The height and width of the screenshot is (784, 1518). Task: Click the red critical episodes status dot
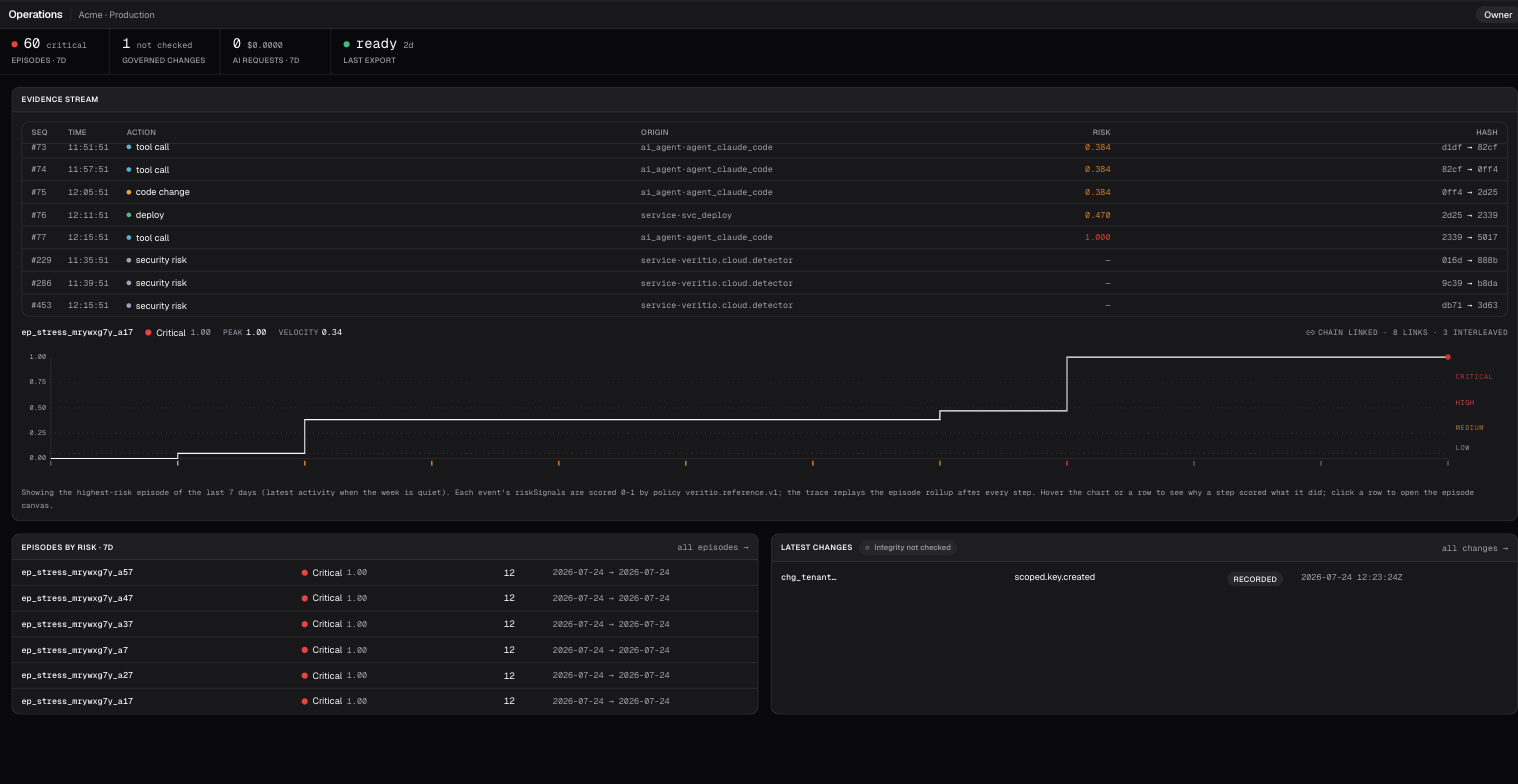(15, 44)
